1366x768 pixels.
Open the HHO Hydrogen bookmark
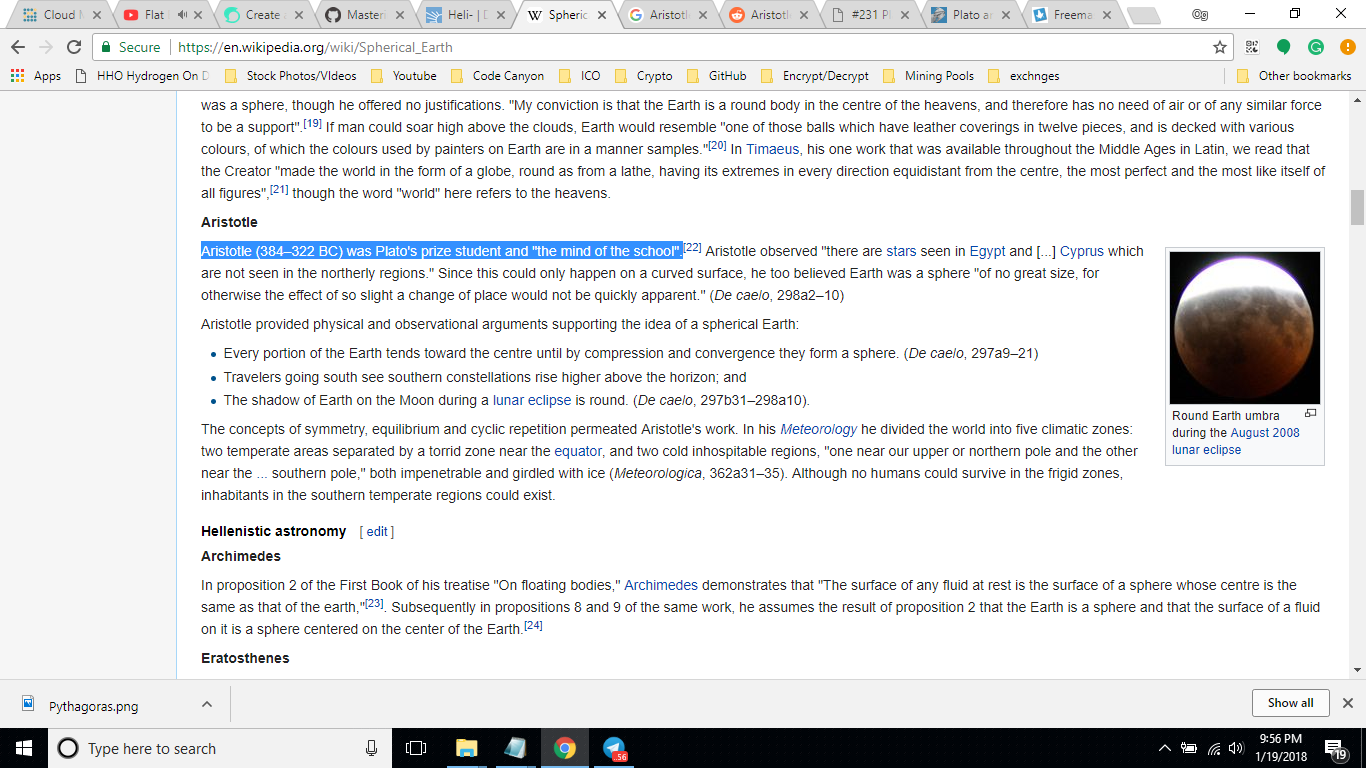coord(143,76)
